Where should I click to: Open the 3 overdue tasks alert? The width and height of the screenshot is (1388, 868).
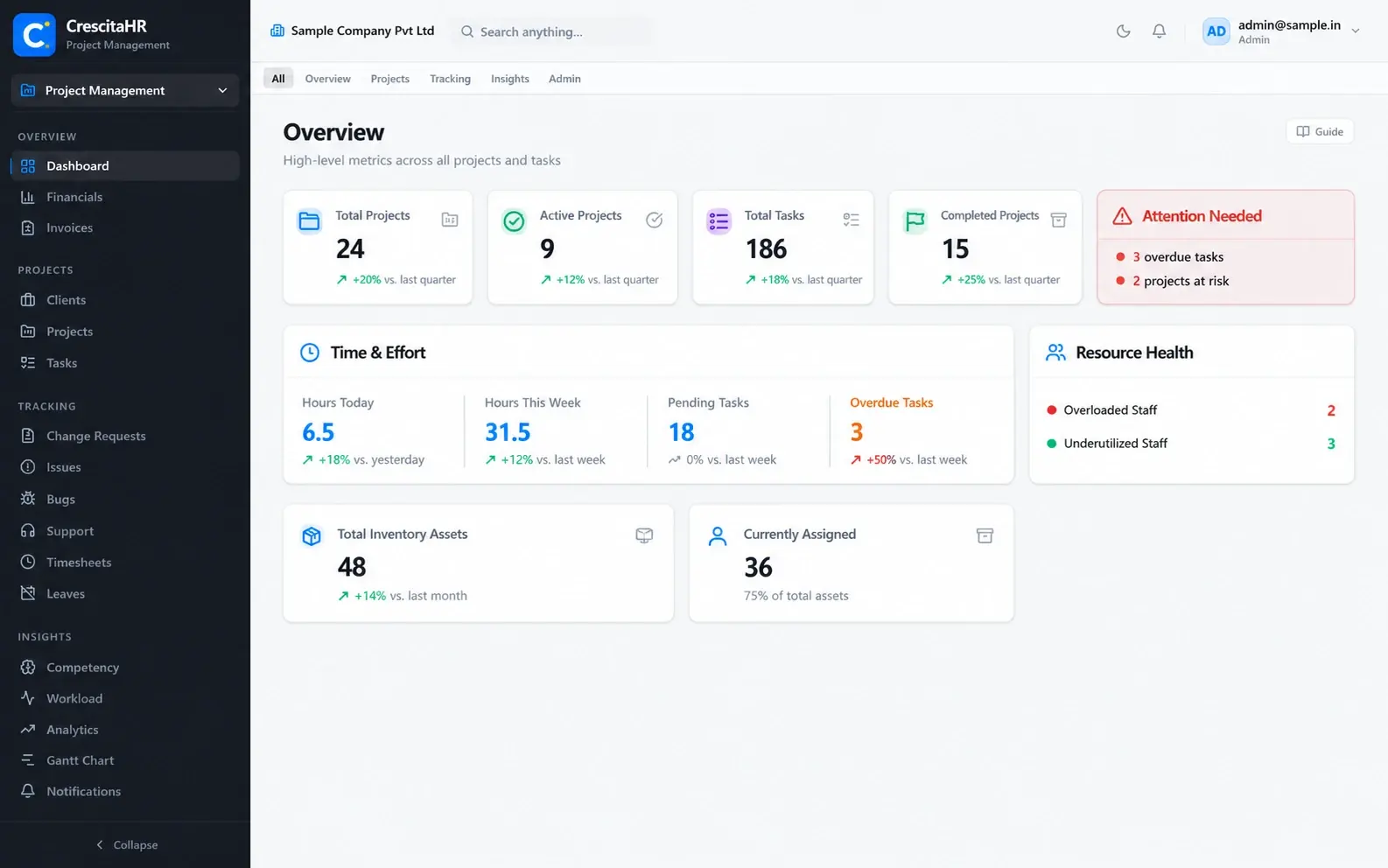(1170, 257)
